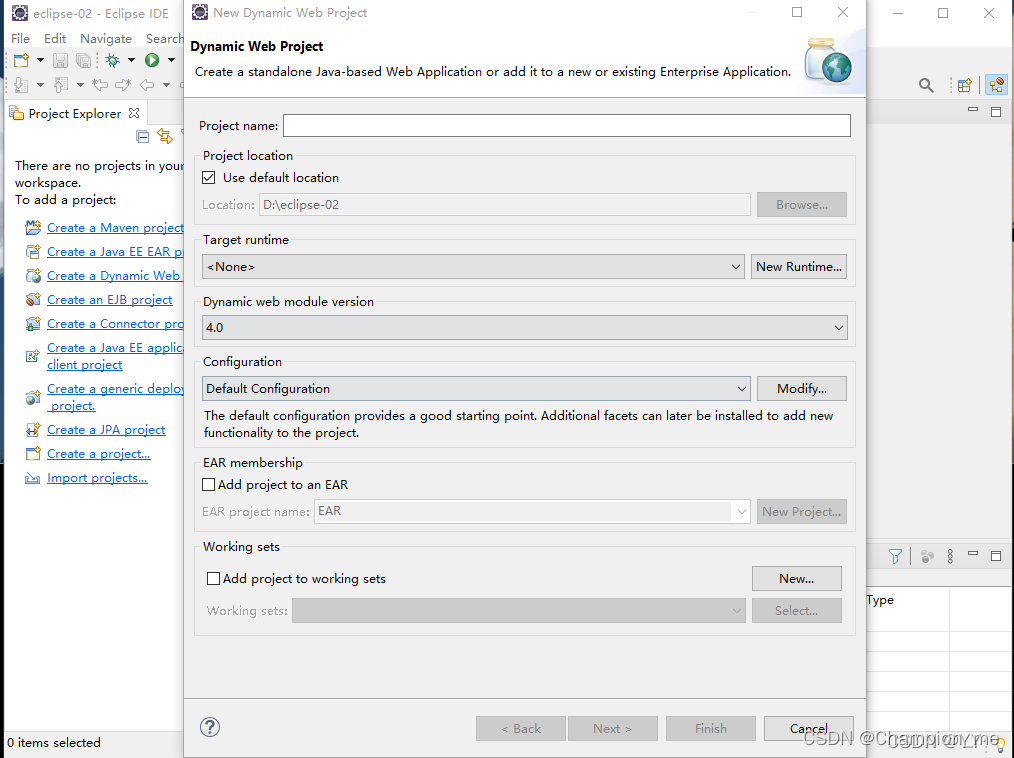Click the Save All icon in Eclipse toolbar

tap(83, 60)
